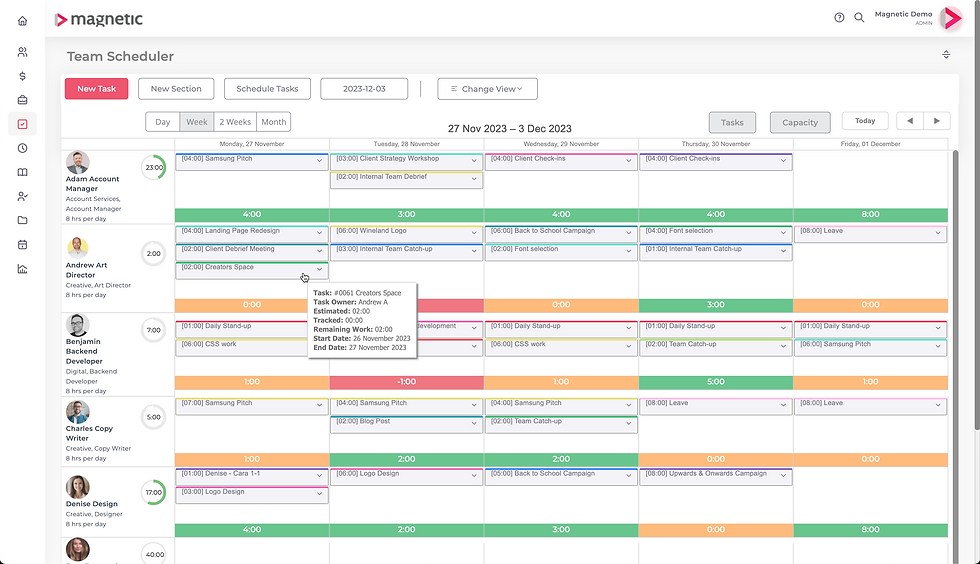This screenshot has height=564, width=980.
Task: Expand Andrew's Friday Leave task chevron
Action: [938, 233]
